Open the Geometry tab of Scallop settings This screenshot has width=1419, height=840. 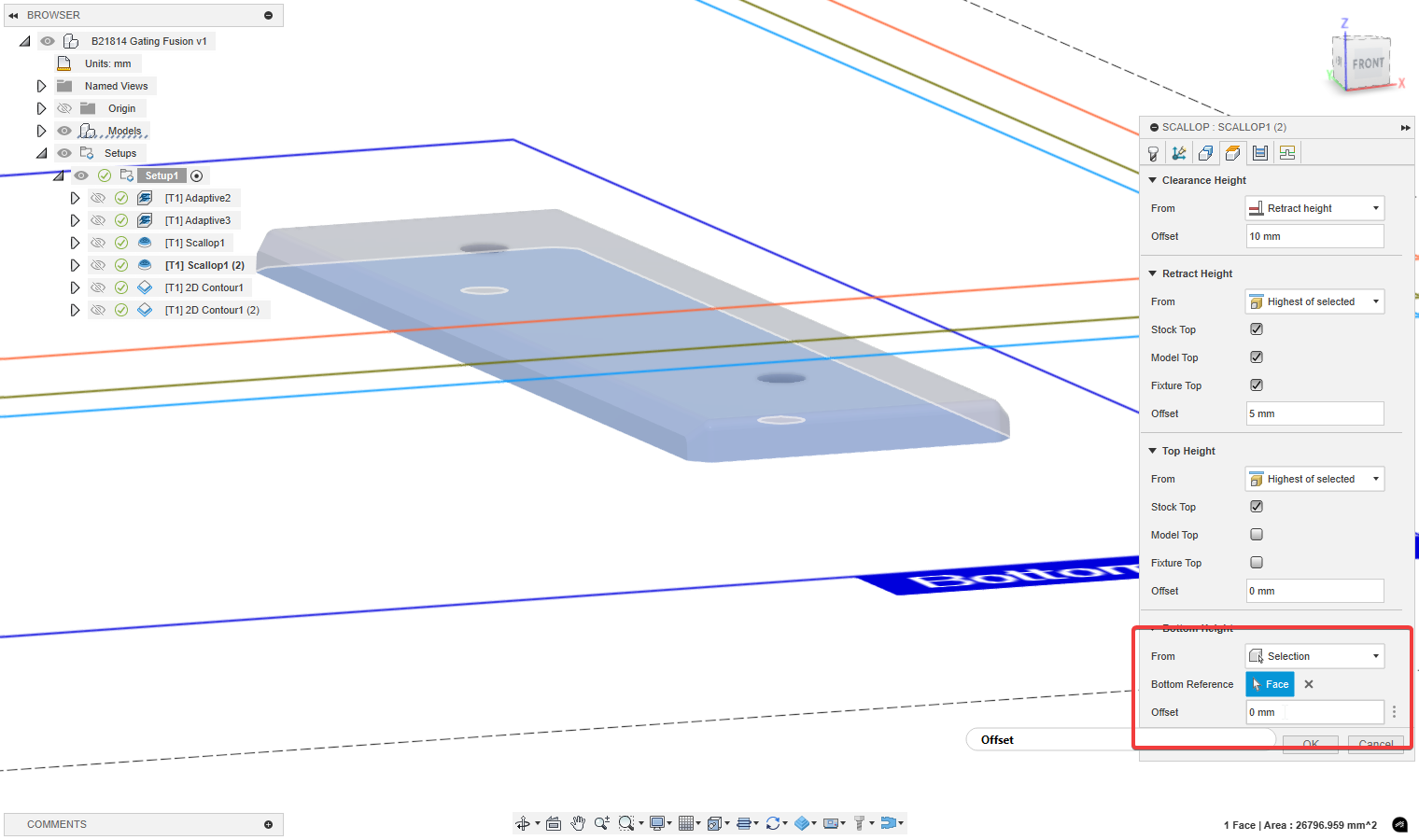coord(1205,152)
